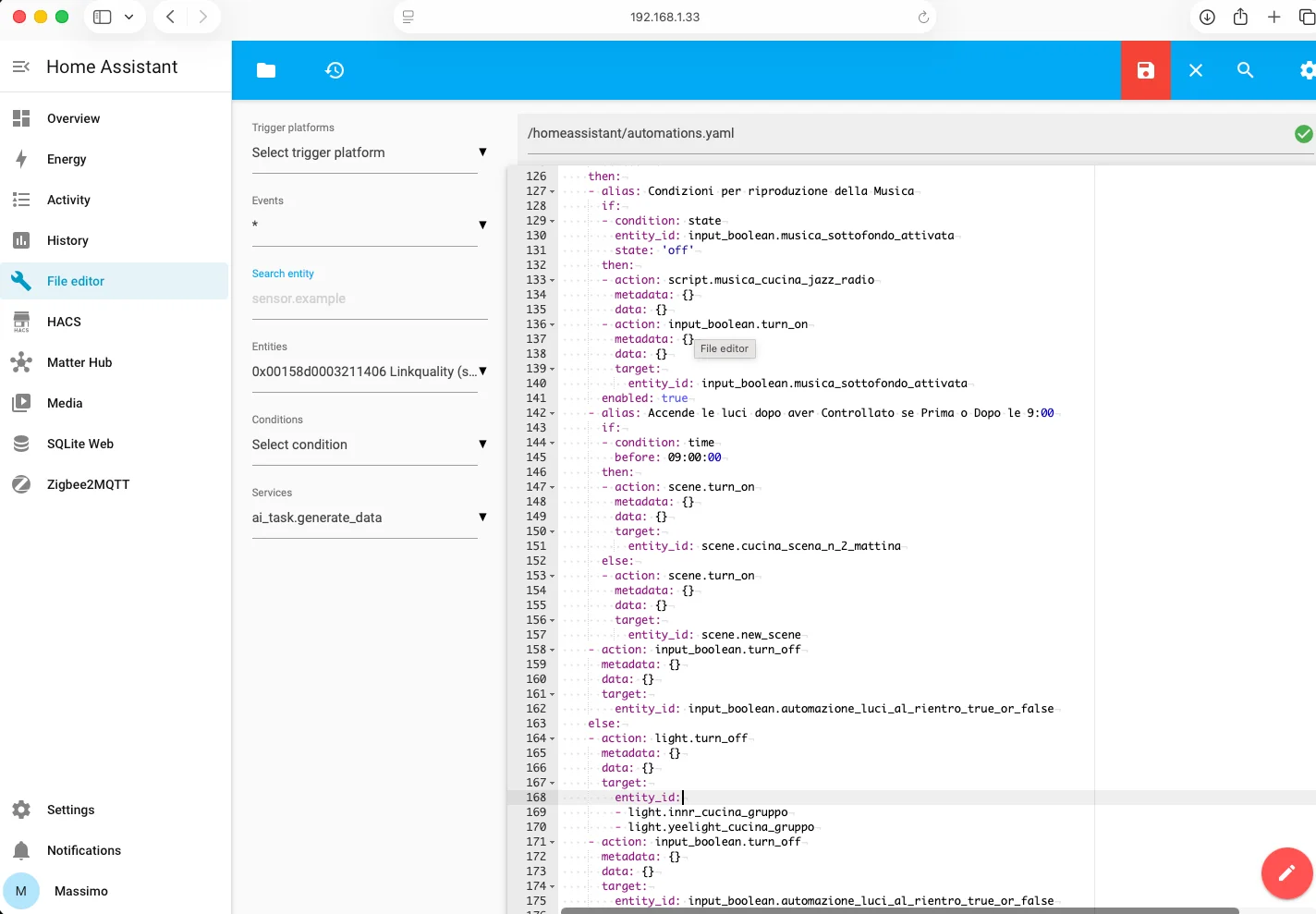Click line 168 entity_id text
The width and height of the screenshot is (1316, 914).
coord(648,798)
